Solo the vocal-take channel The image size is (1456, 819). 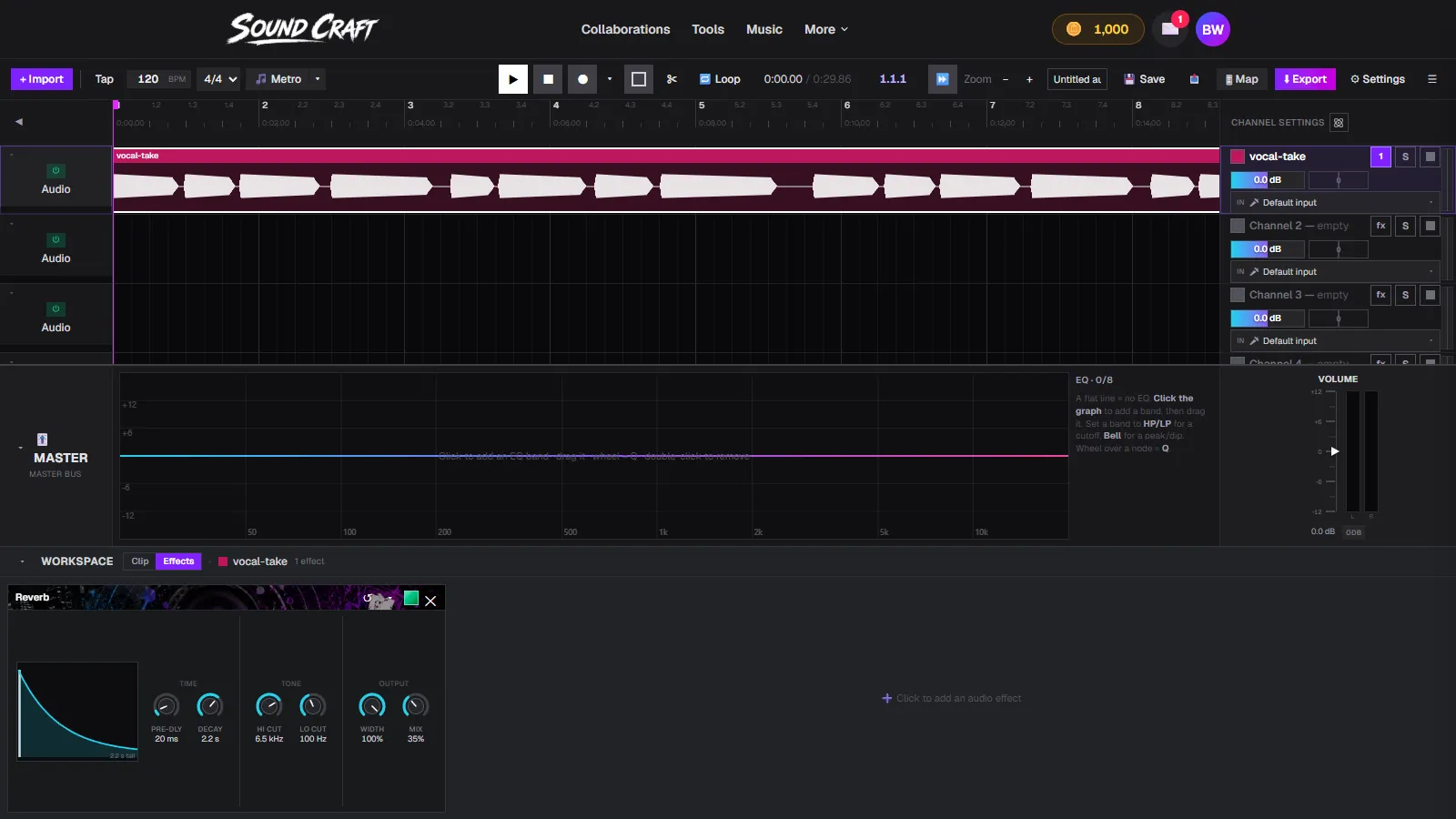coord(1405,157)
